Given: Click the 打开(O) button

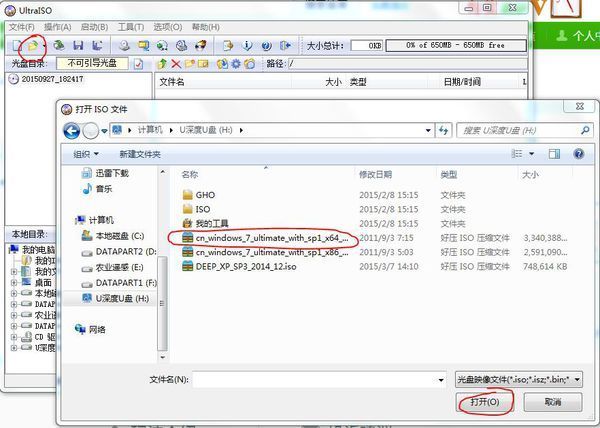Looking at the screenshot, I should tap(485, 402).
